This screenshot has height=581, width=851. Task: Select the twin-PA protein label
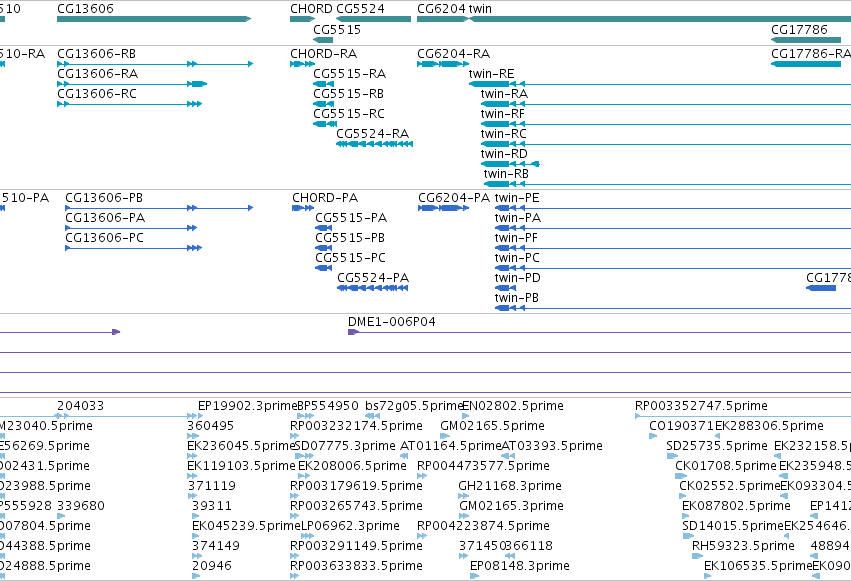pyautogui.click(x=518, y=218)
